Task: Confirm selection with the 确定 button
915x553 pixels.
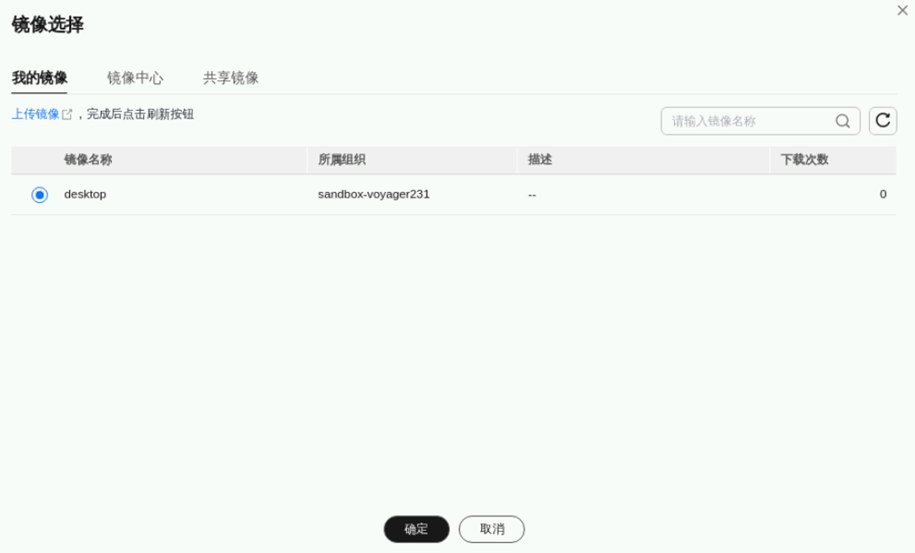Action: [x=416, y=529]
